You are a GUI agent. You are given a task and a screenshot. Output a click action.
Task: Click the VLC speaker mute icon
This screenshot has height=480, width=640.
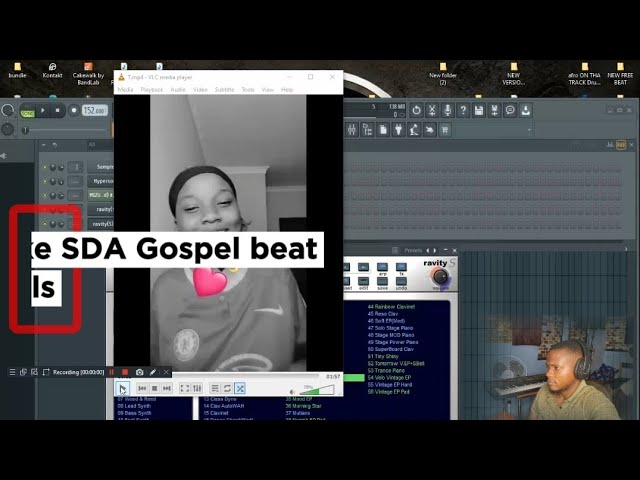(292, 392)
